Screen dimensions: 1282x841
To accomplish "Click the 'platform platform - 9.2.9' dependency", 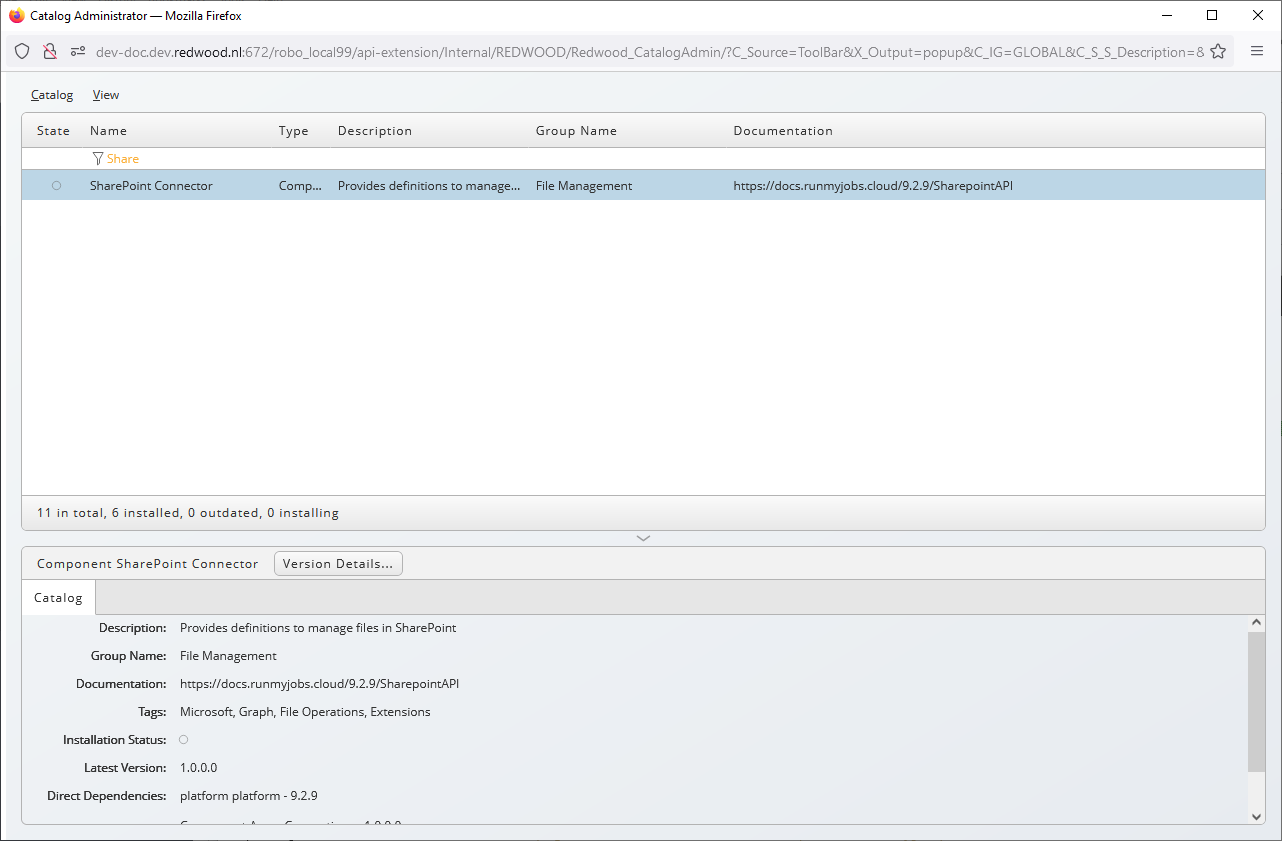I will click(x=249, y=796).
